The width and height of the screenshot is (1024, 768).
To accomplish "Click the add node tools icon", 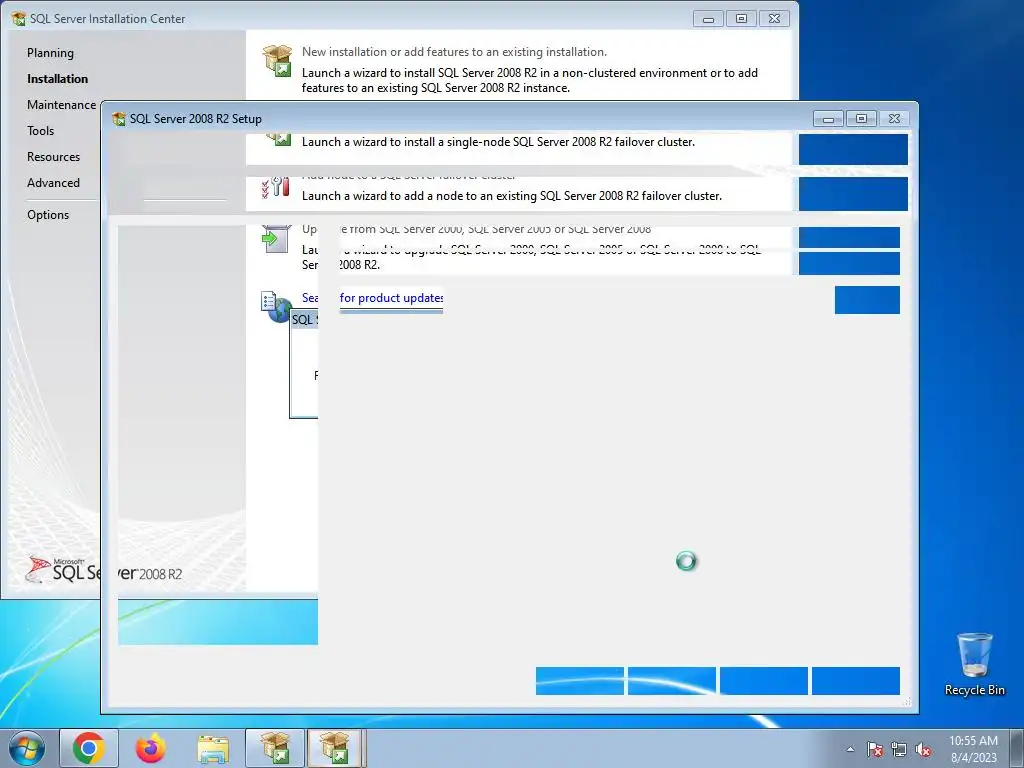I will click(276, 188).
